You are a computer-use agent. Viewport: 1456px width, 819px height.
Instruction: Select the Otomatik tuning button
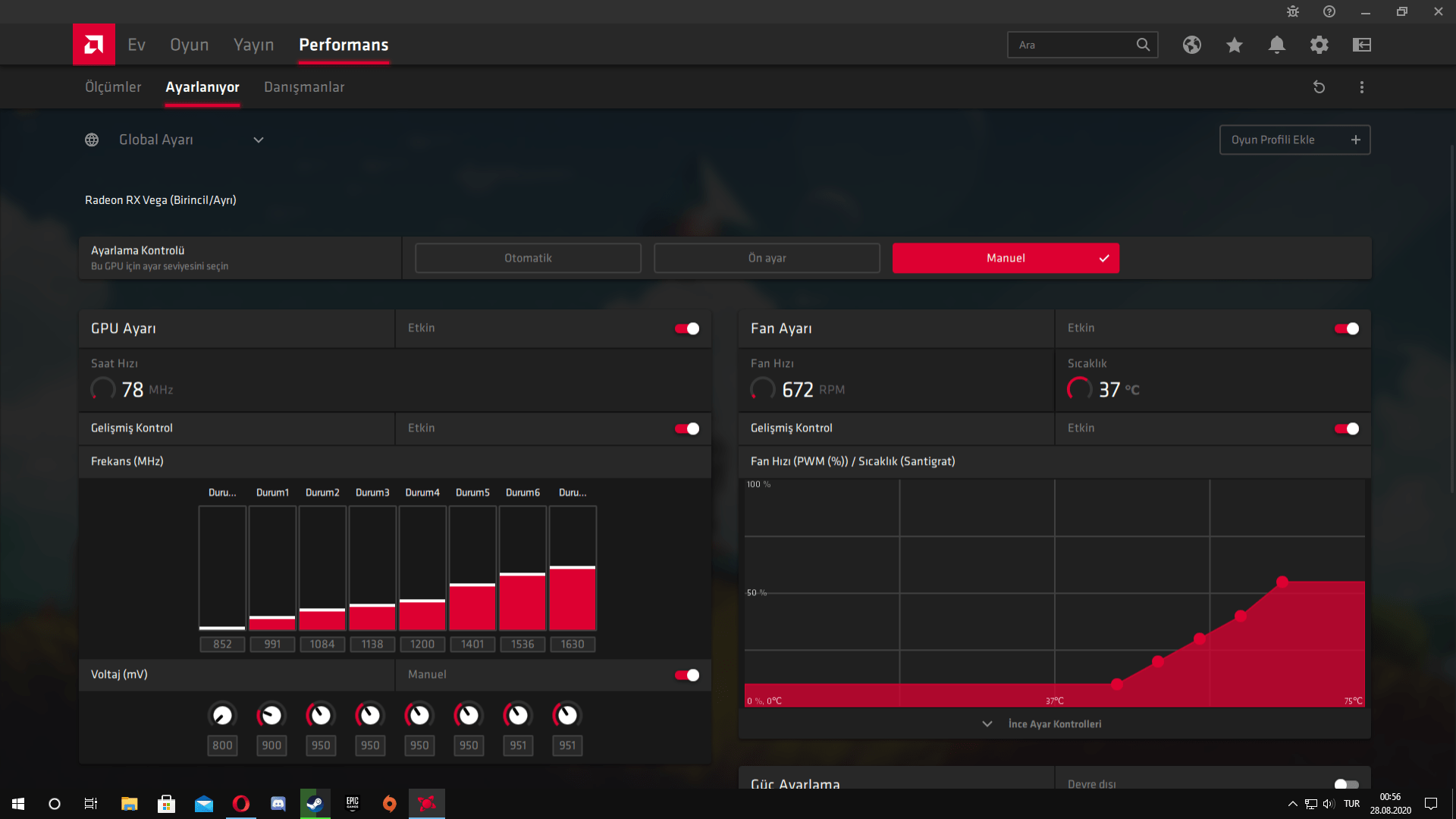528,258
